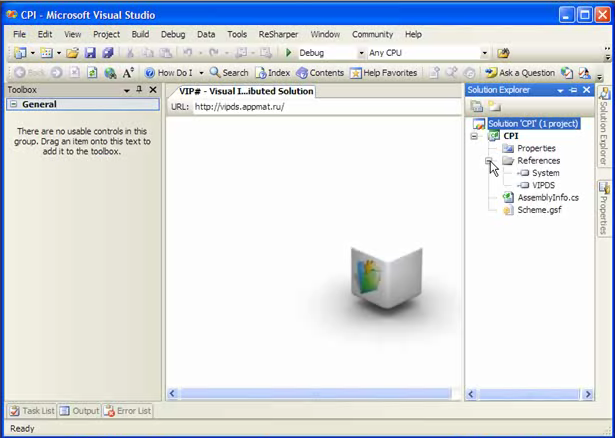The width and height of the screenshot is (615, 438).
Task: Open the View menu
Action: [x=73, y=35]
